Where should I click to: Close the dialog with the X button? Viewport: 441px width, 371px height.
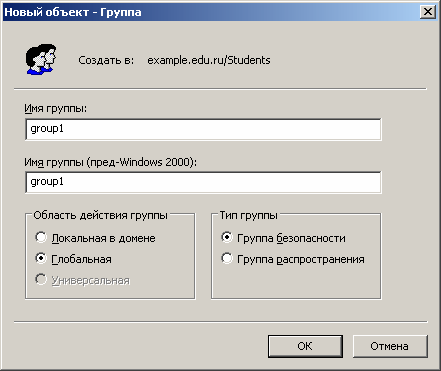coord(428,12)
